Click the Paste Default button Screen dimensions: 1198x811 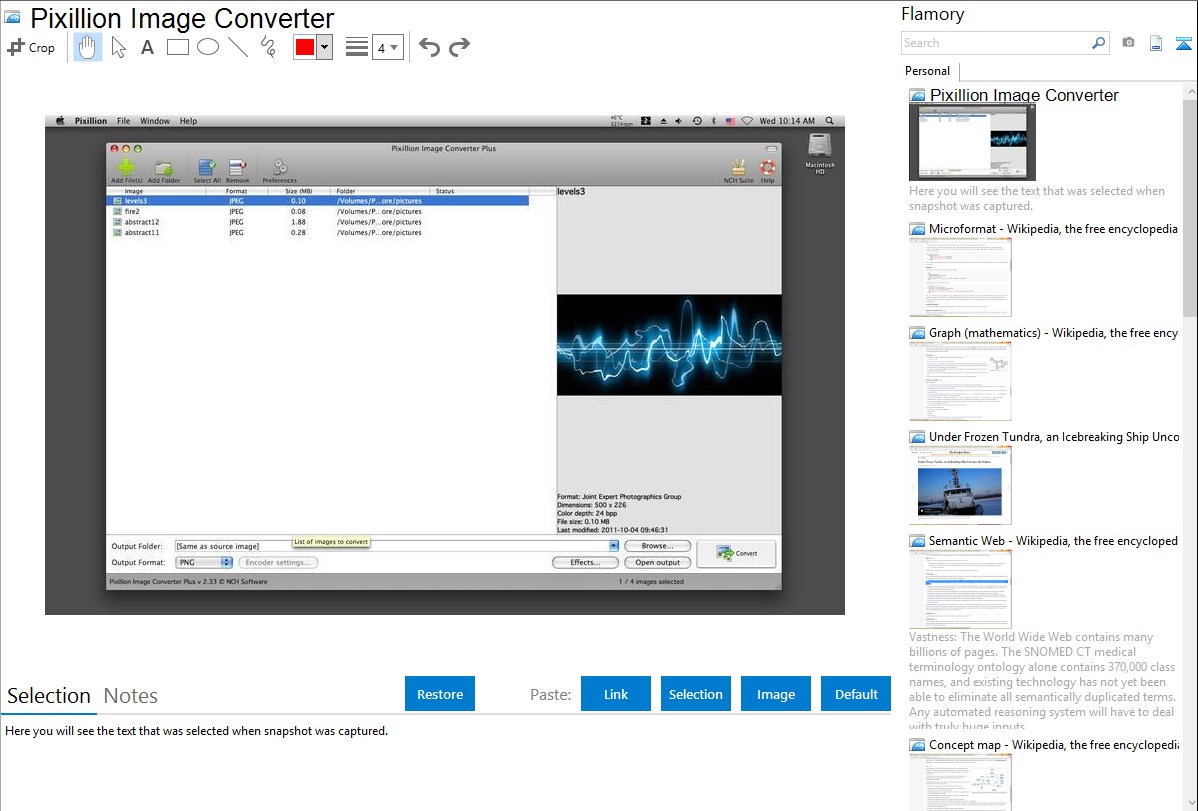856,693
